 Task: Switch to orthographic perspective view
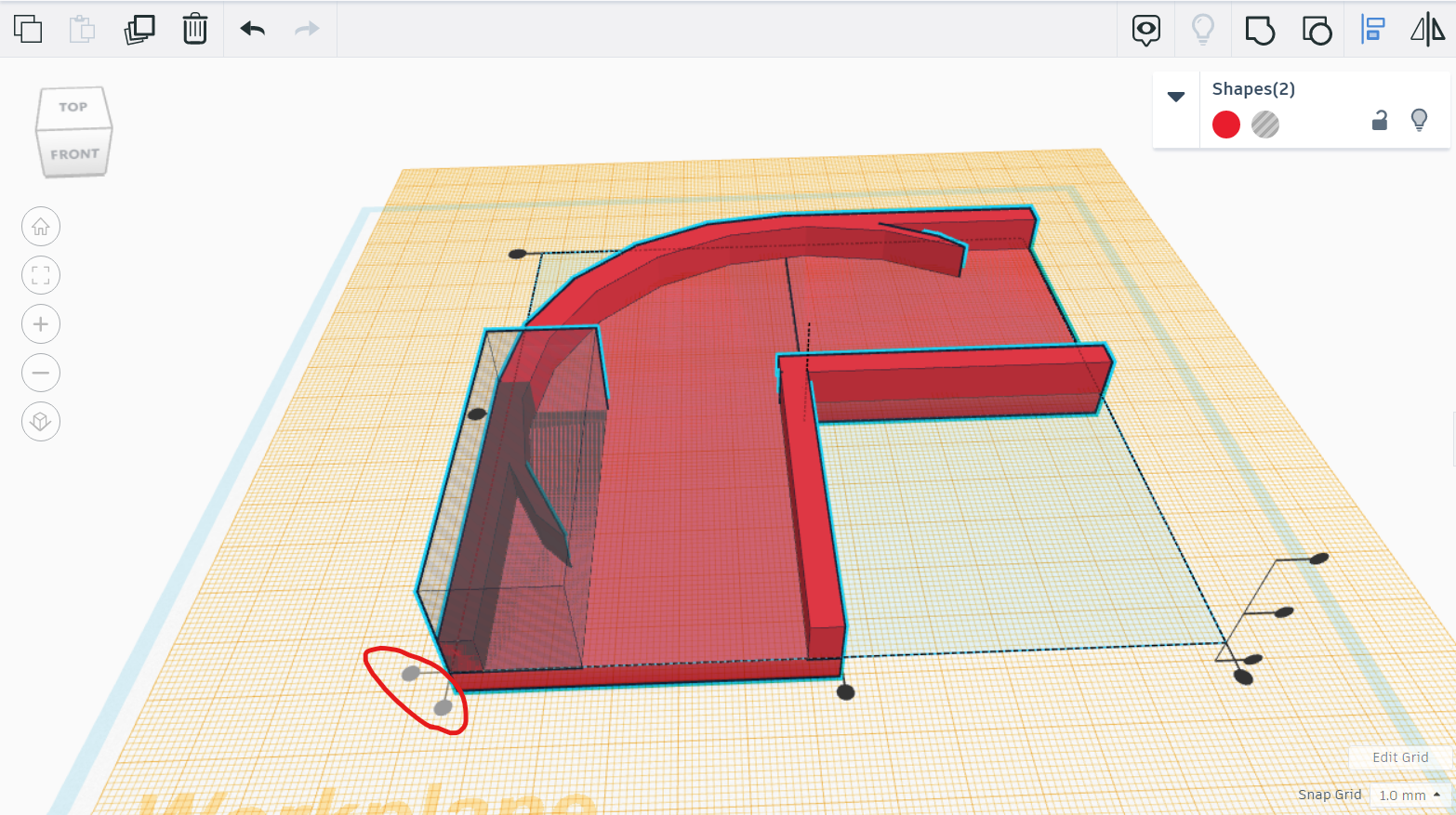pos(41,422)
